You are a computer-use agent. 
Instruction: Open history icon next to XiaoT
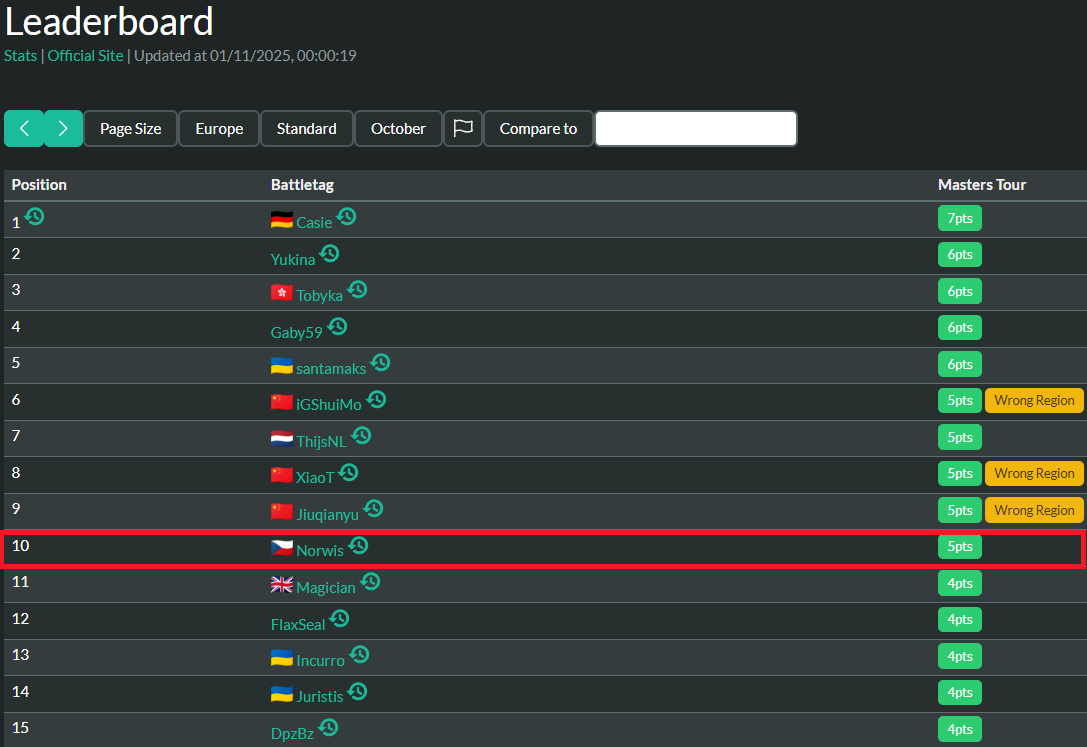[x=349, y=472]
